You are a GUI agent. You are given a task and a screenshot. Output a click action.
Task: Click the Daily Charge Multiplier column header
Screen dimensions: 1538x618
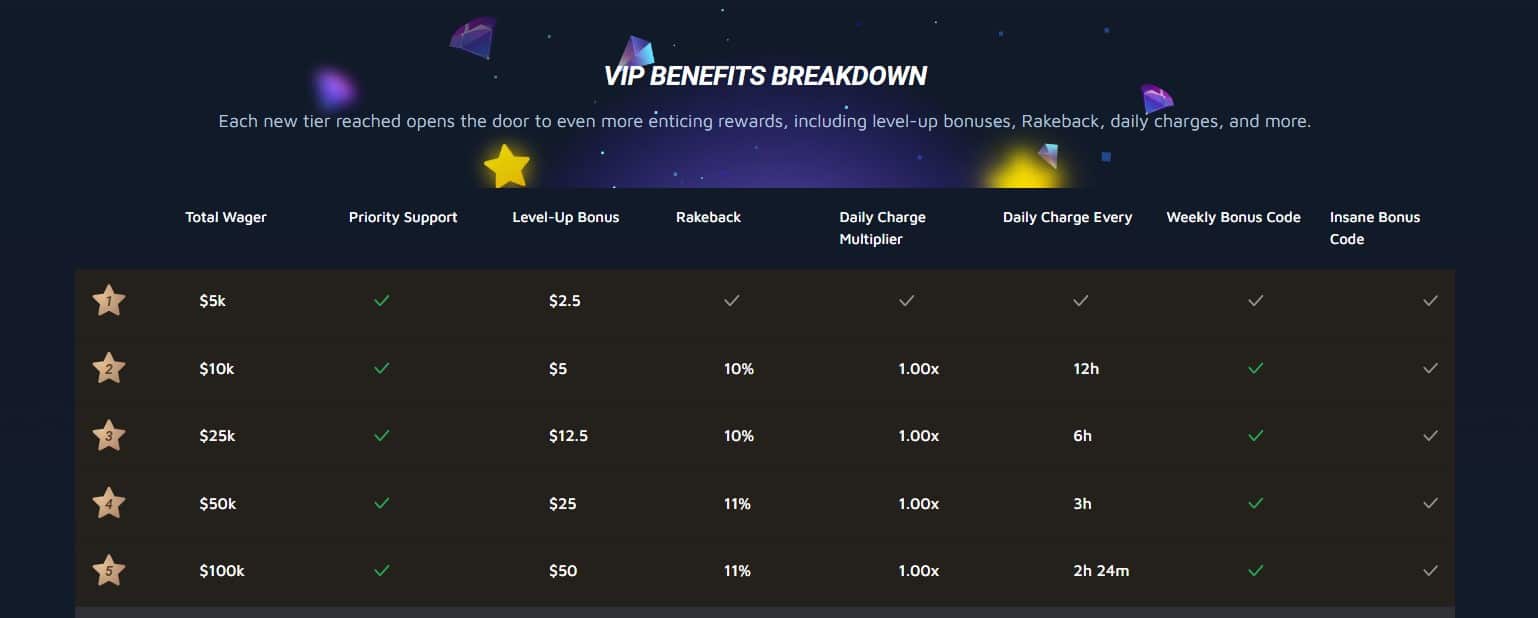pos(883,228)
